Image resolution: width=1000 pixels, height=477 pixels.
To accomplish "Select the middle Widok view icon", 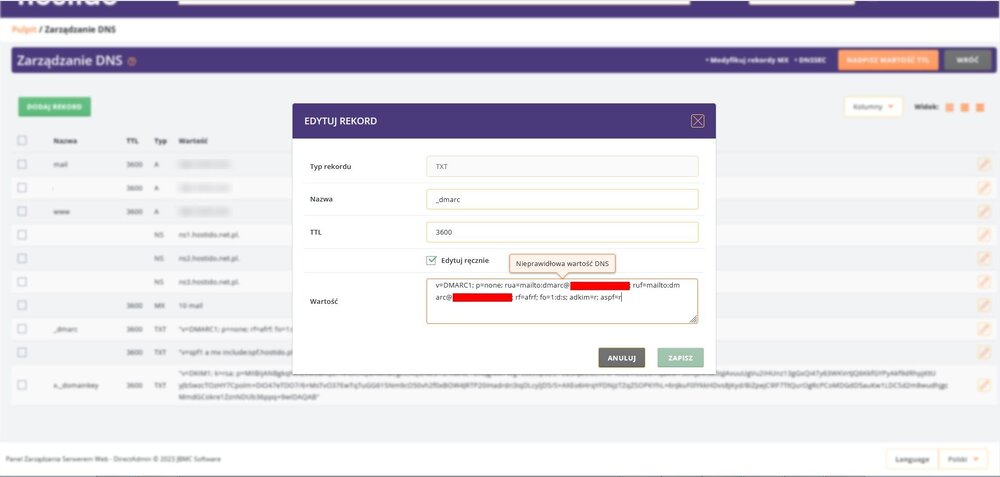I will tap(965, 107).
